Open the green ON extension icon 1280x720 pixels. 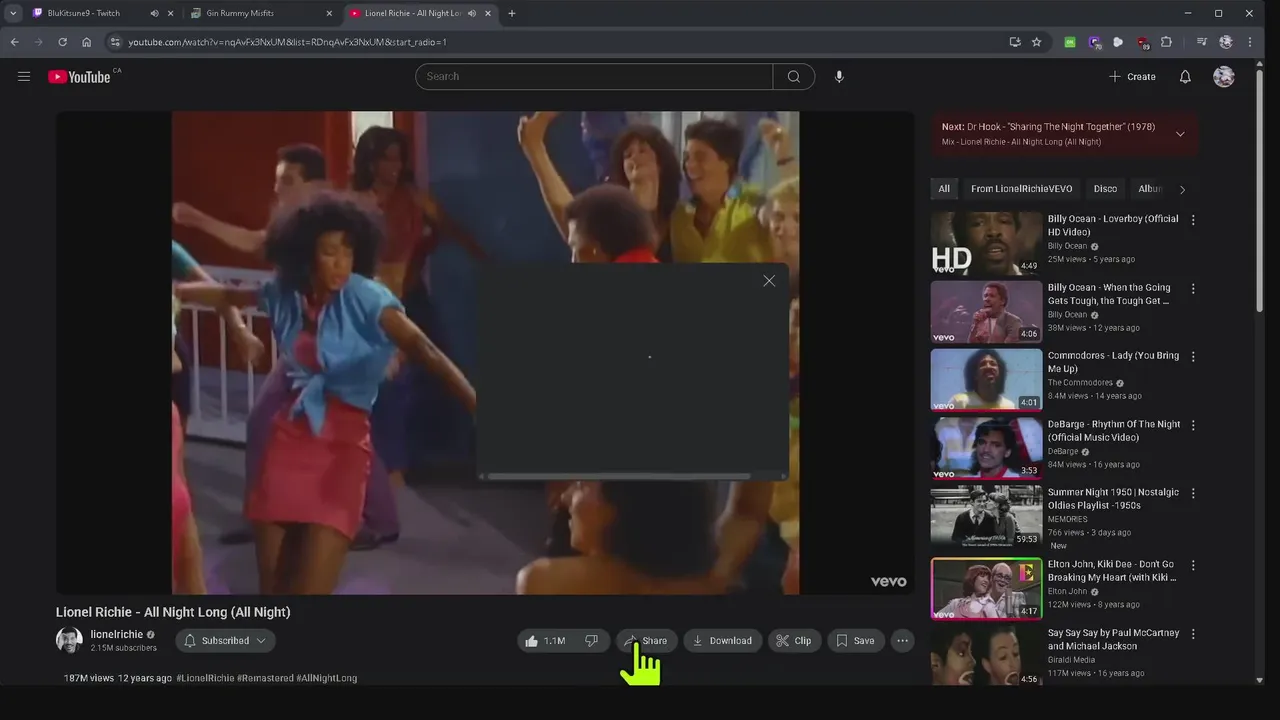coord(1070,42)
